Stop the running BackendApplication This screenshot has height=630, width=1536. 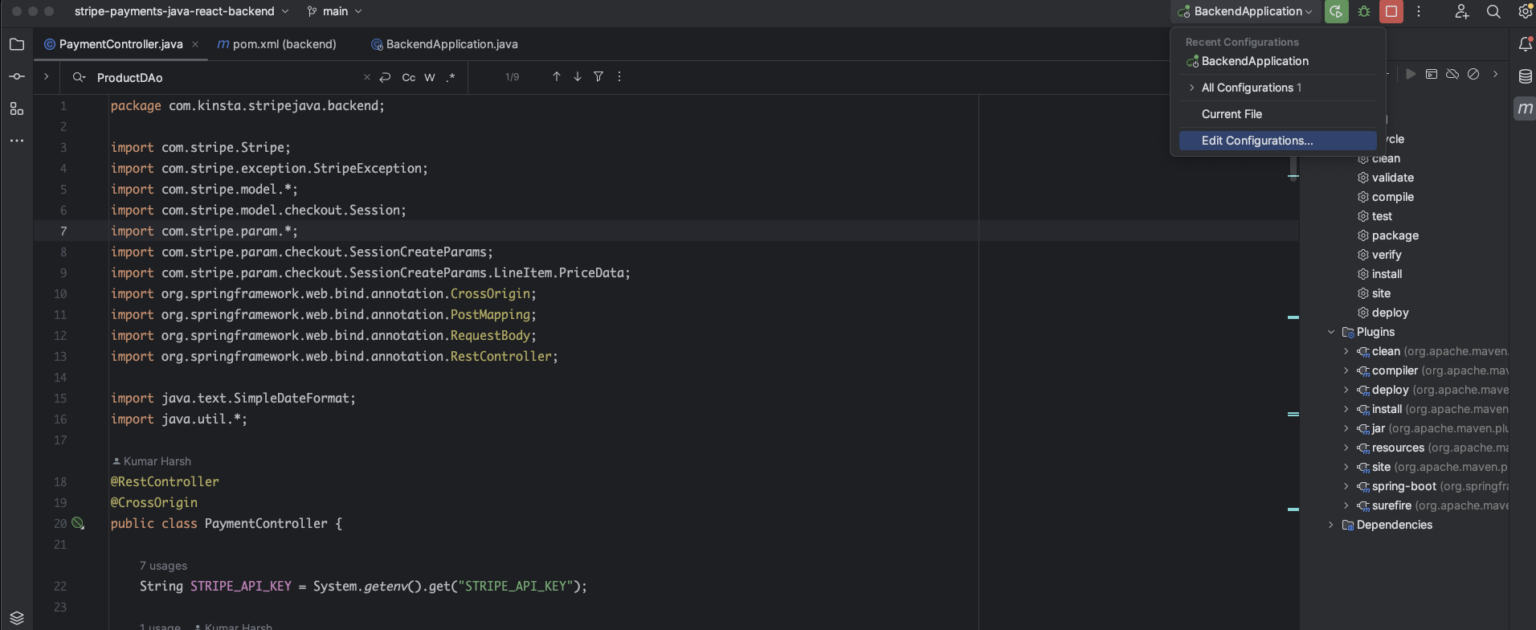click(x=1391, y=11)
